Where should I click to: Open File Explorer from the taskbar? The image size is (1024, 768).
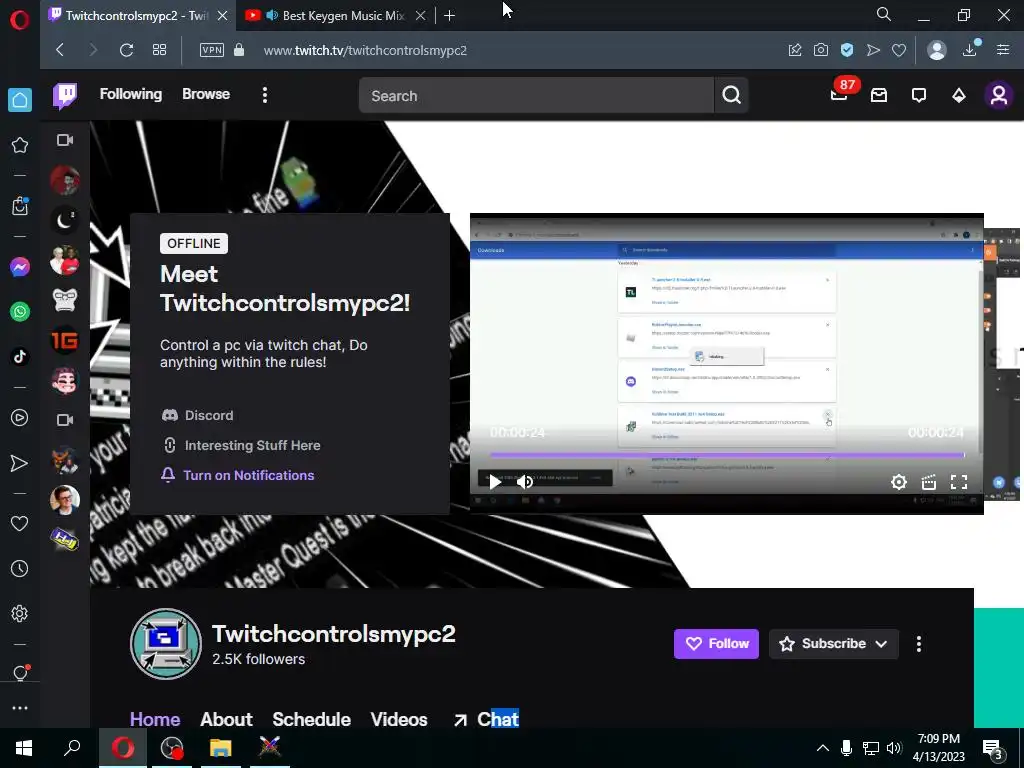(221, 748)
